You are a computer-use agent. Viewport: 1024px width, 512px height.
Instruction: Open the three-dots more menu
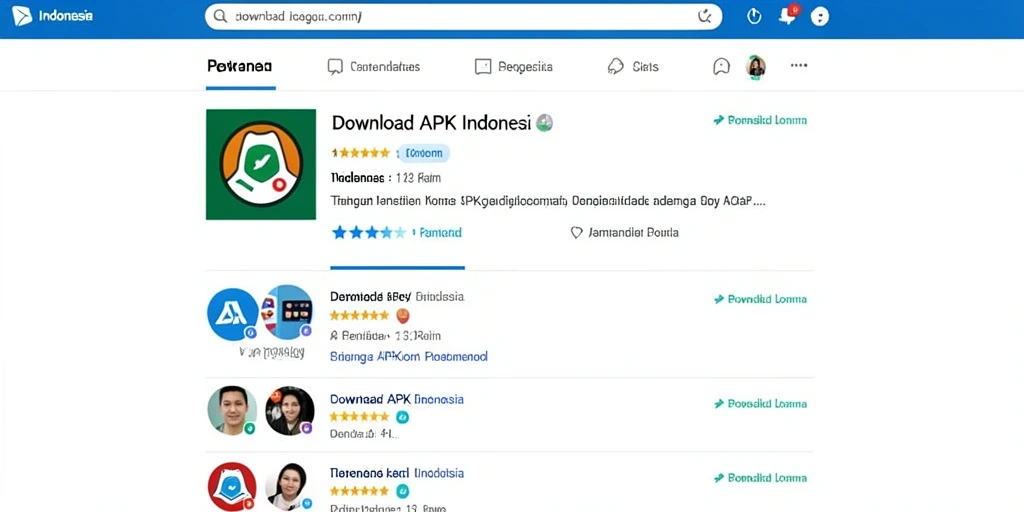799,65
